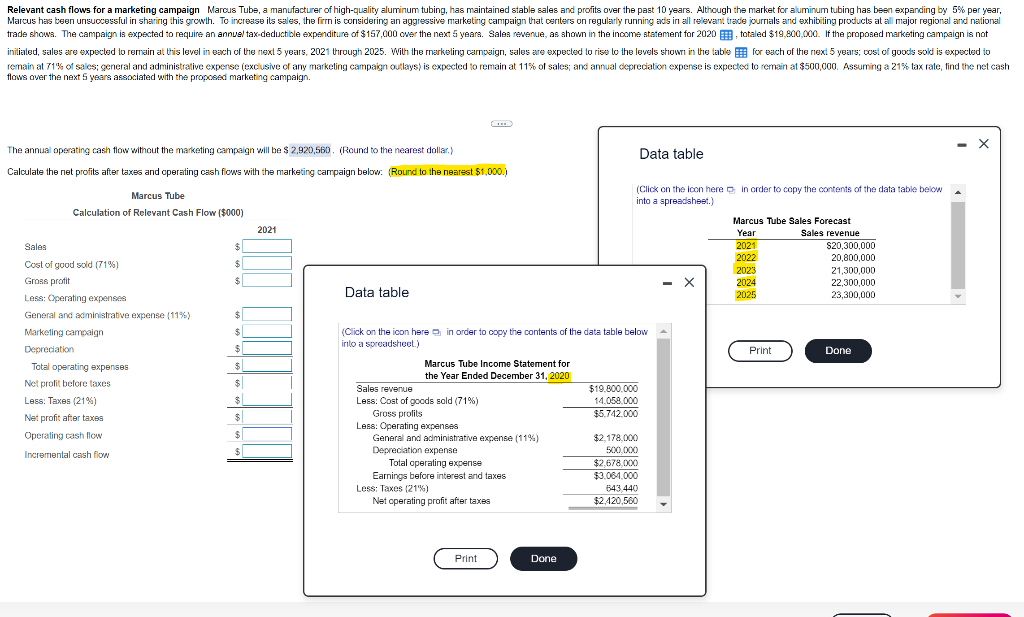Image resolution: width=1024 pixels, height=617 pixels.
Task: Click Done in the income statement dialog
Action: pos(543,558)
